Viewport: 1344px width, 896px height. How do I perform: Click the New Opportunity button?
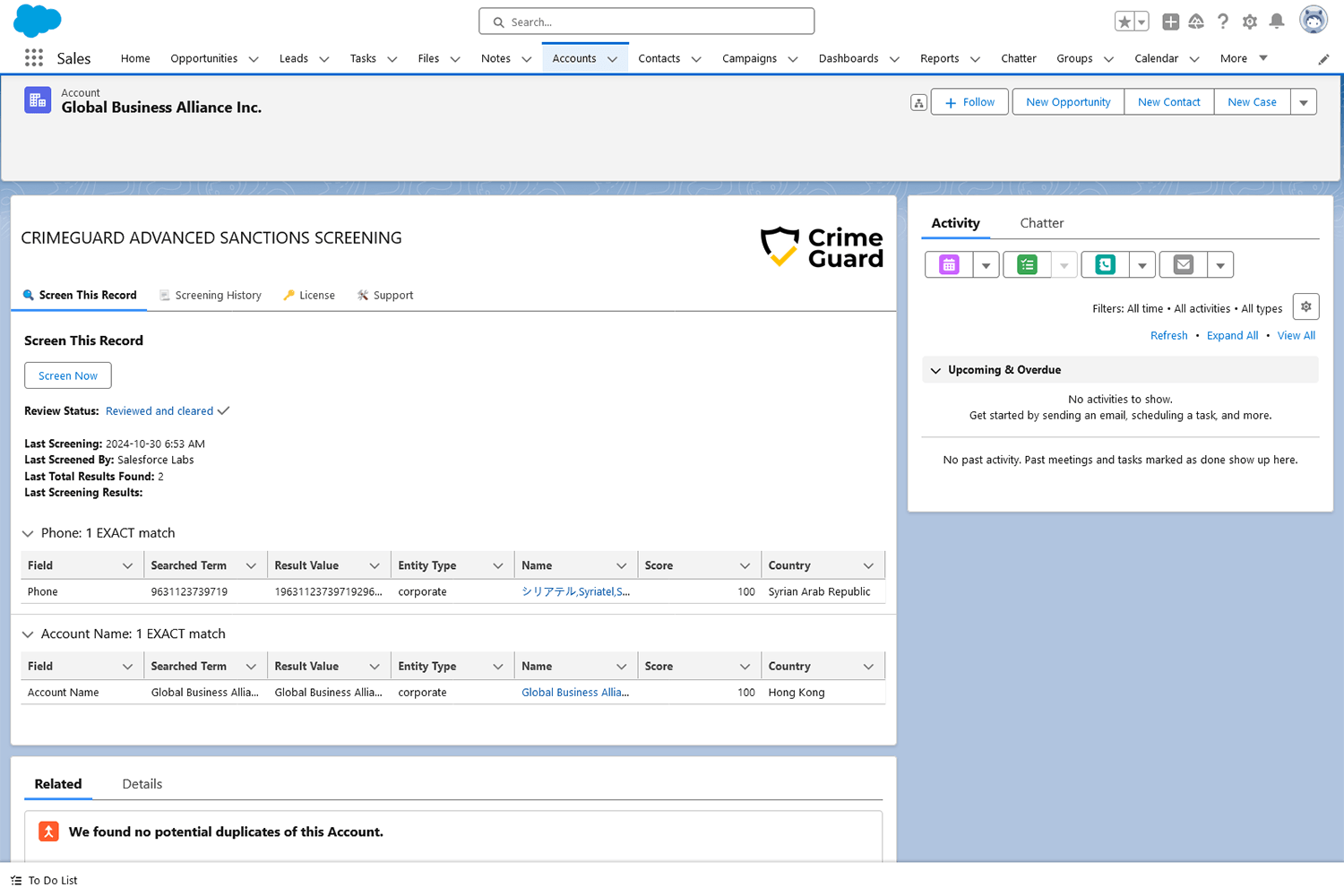[1068, 102]
